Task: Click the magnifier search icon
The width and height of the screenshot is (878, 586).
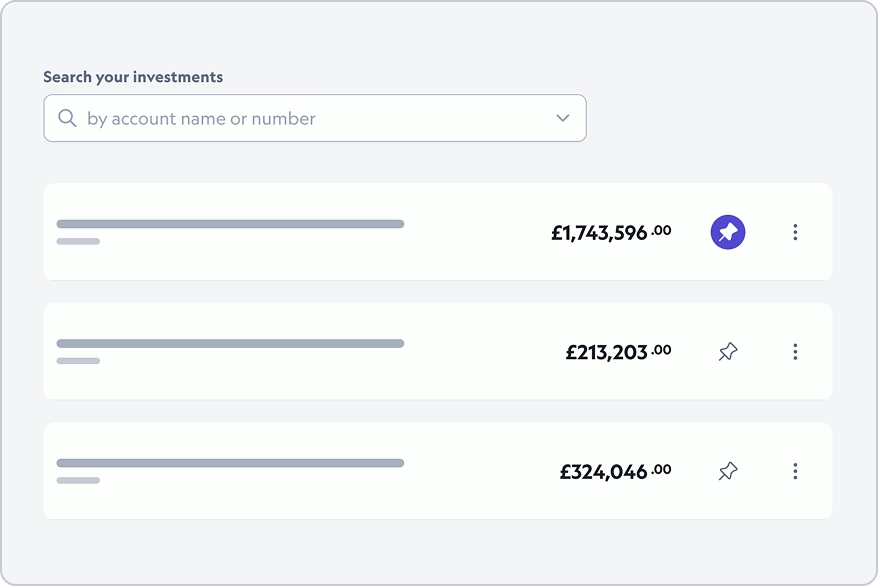Action: pyautogui.click(x=67, y=118)
